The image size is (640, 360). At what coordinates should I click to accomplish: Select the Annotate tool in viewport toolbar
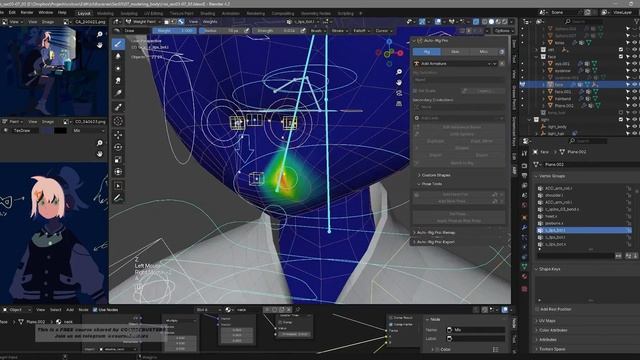point(118,198)
